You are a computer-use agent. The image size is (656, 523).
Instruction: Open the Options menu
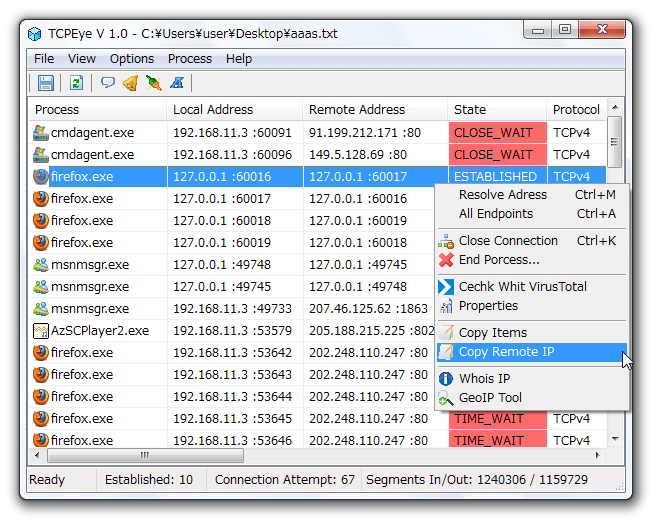pyautogui.click(x=132, y=59)
